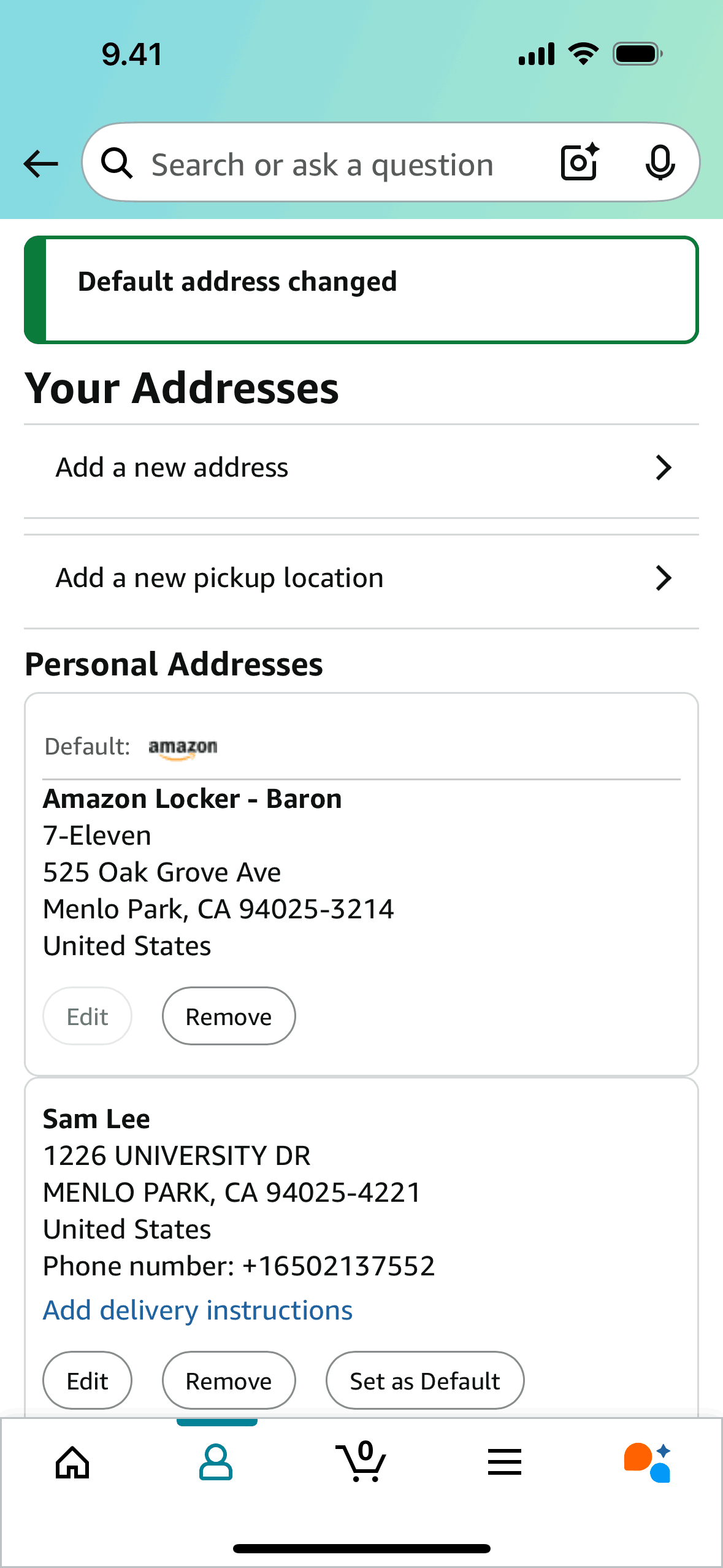Open the camera lens search icon

pos(580,163)
